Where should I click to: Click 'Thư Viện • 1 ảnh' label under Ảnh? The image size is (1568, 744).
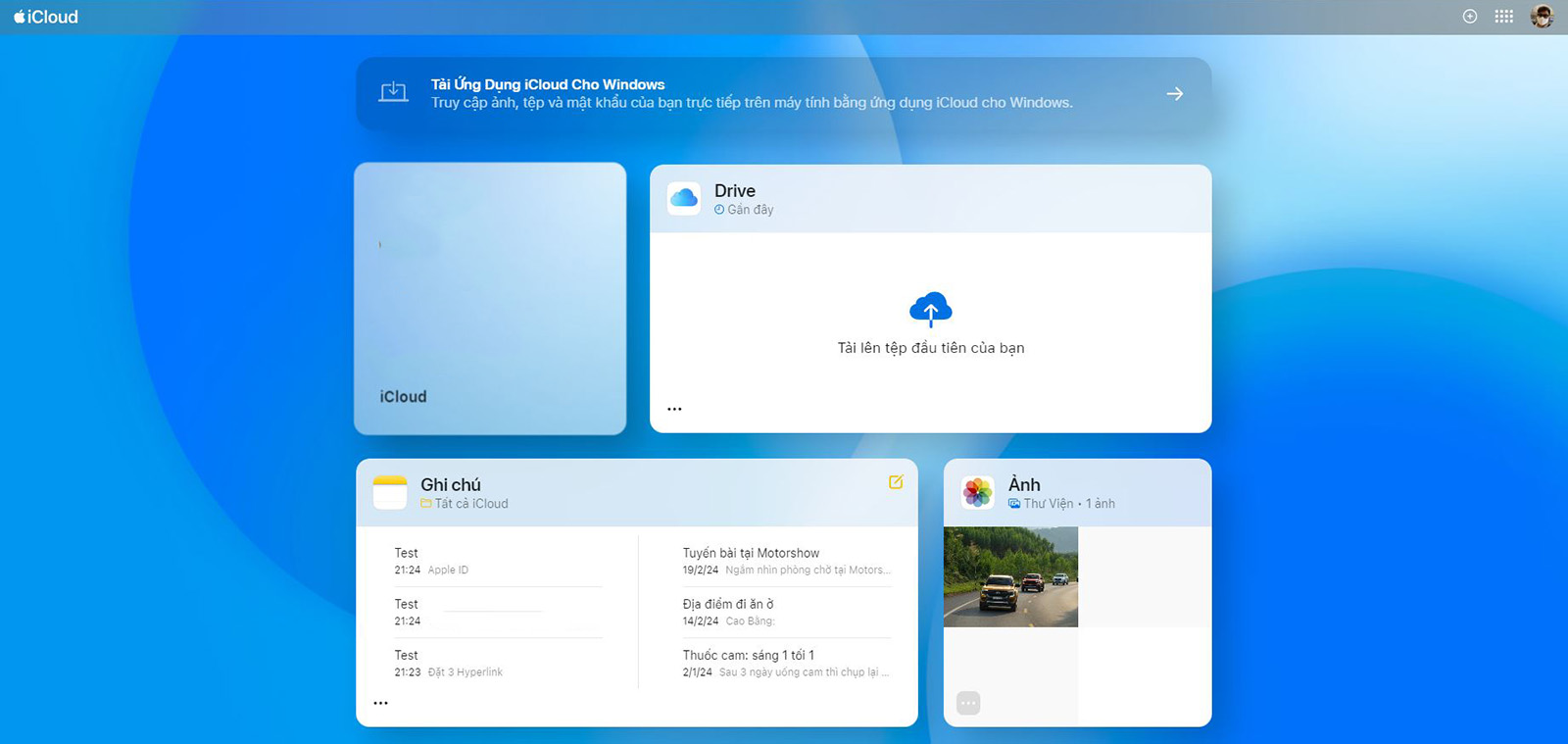point(1061,504)
